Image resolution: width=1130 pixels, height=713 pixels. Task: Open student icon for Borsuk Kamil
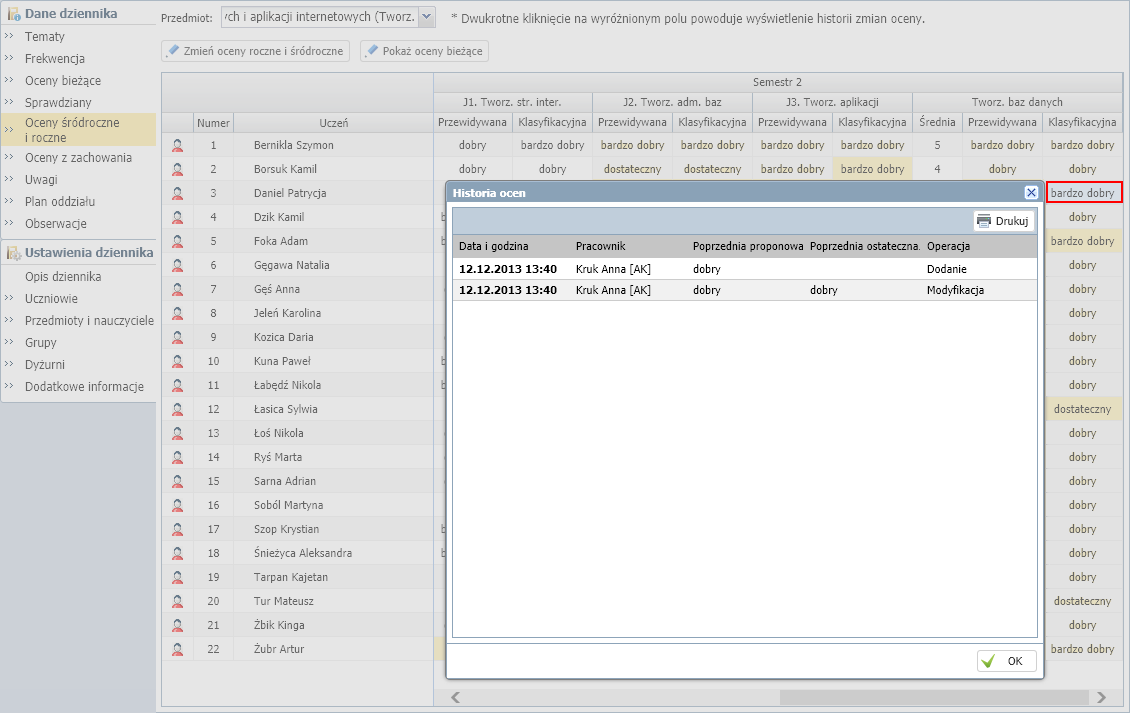click(177, 169)
